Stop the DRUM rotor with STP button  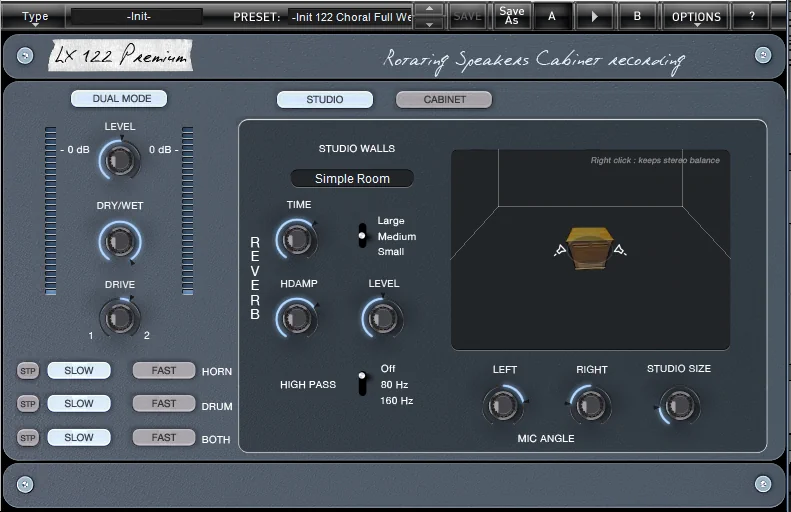(x=28, y=404)
